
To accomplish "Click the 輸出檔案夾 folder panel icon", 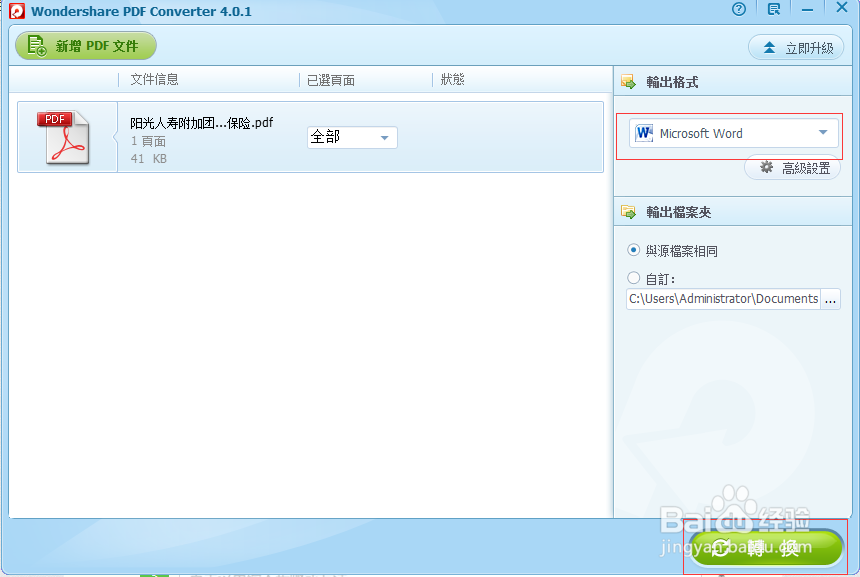I will click(629, 211).
